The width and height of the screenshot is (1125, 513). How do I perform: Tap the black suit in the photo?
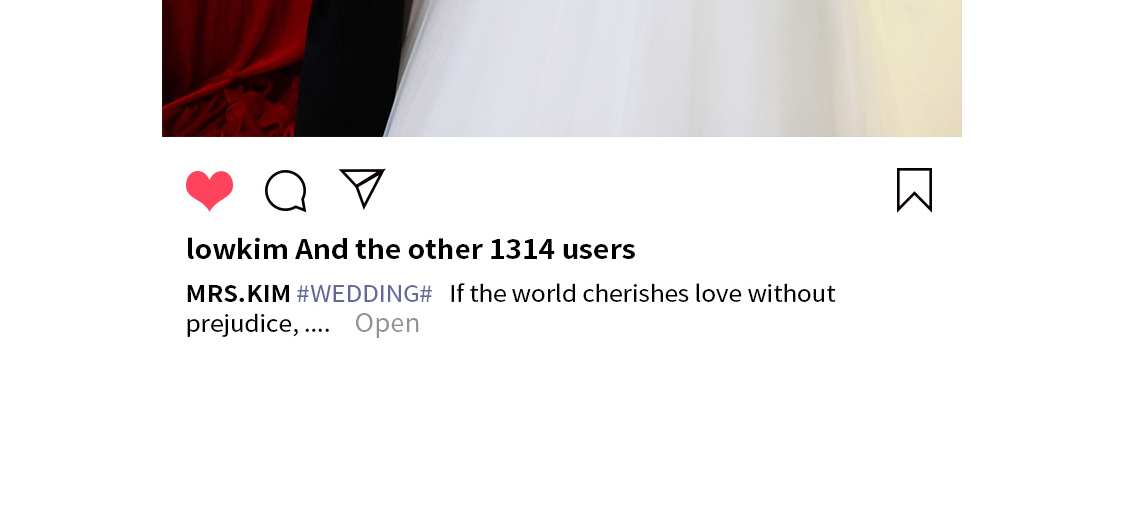coord(350,68)
